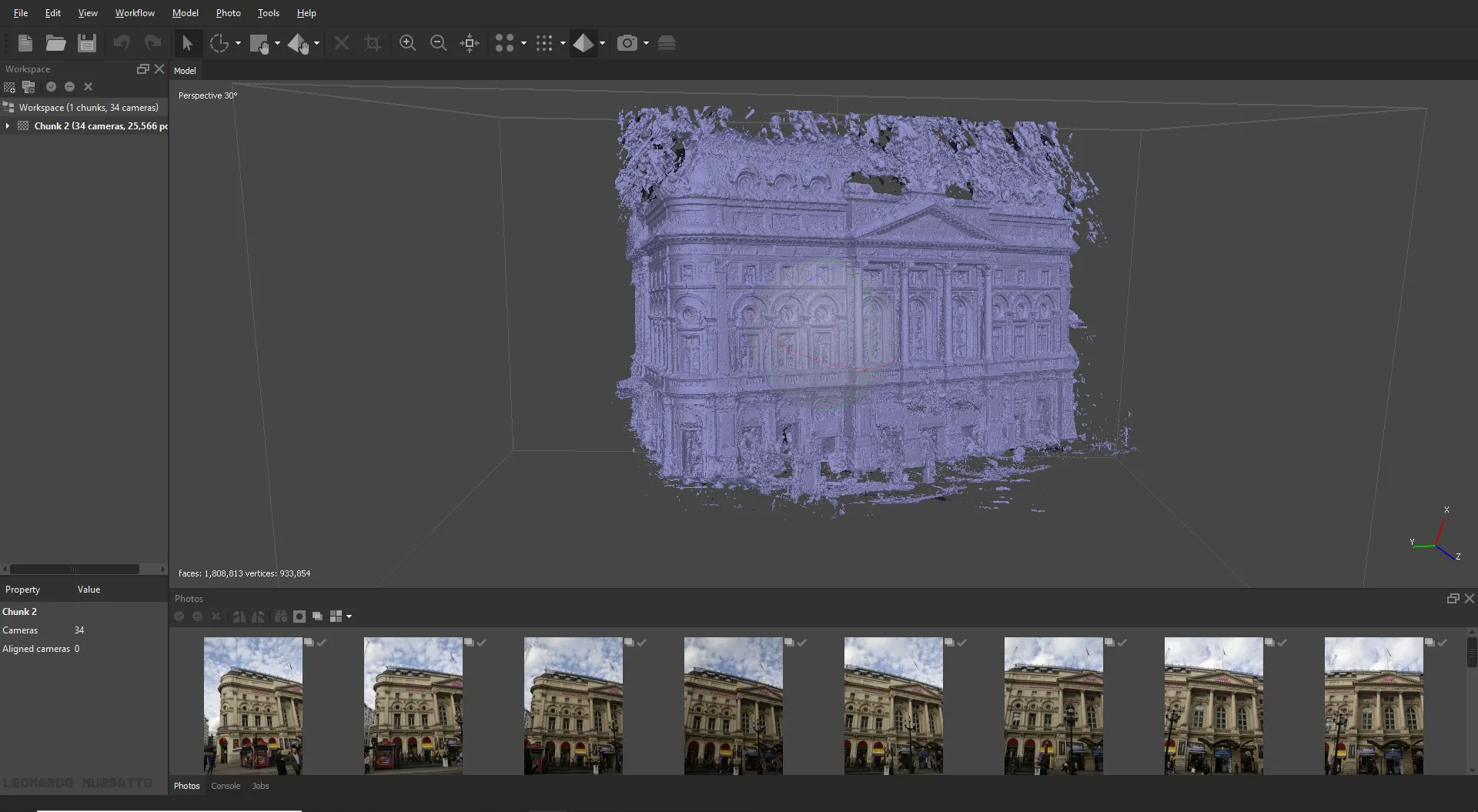Zoom in on the model view
Screen dimensions: 1478x812
point(408,42)
